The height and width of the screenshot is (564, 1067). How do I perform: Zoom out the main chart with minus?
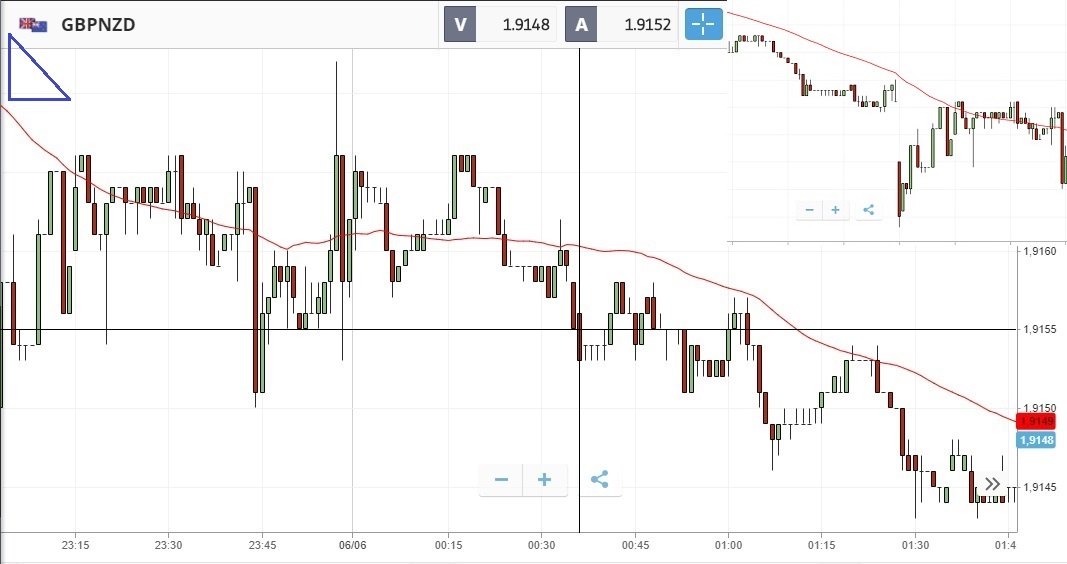[501, 480]
